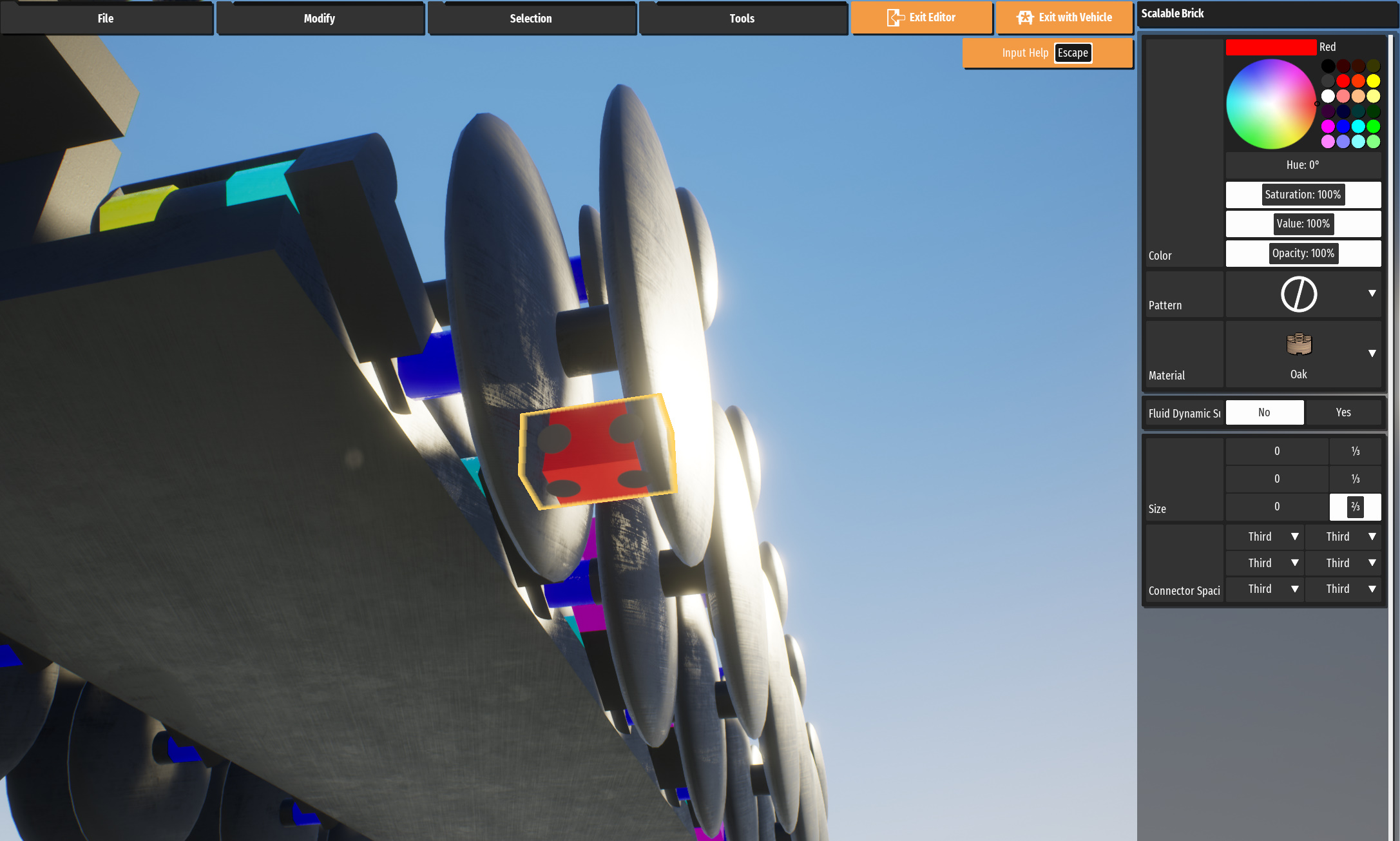1400x841 pixels.
Task: Open the File menu
Action: click(106, 18)
